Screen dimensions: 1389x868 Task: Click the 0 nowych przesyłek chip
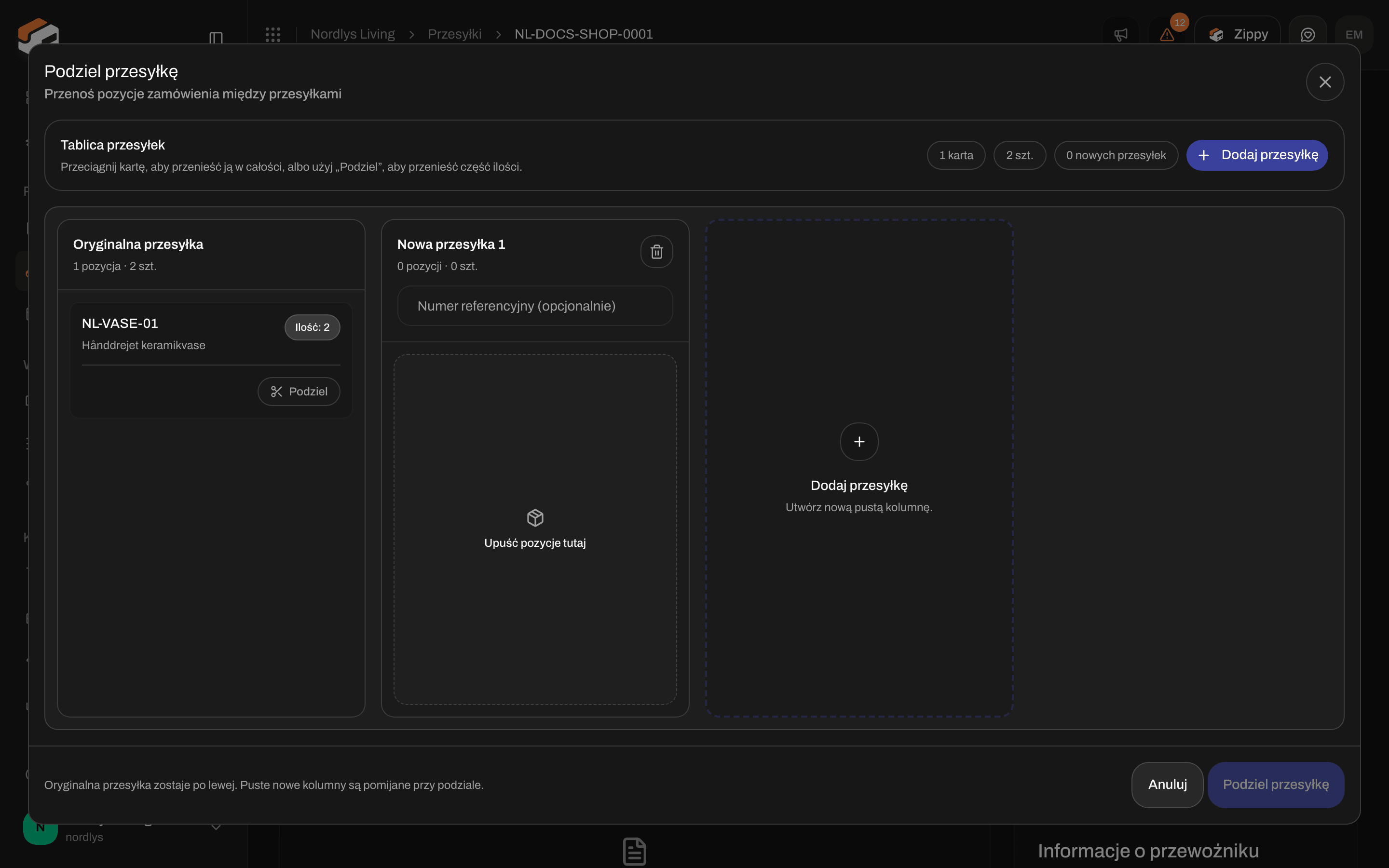tap(1116, 155)
